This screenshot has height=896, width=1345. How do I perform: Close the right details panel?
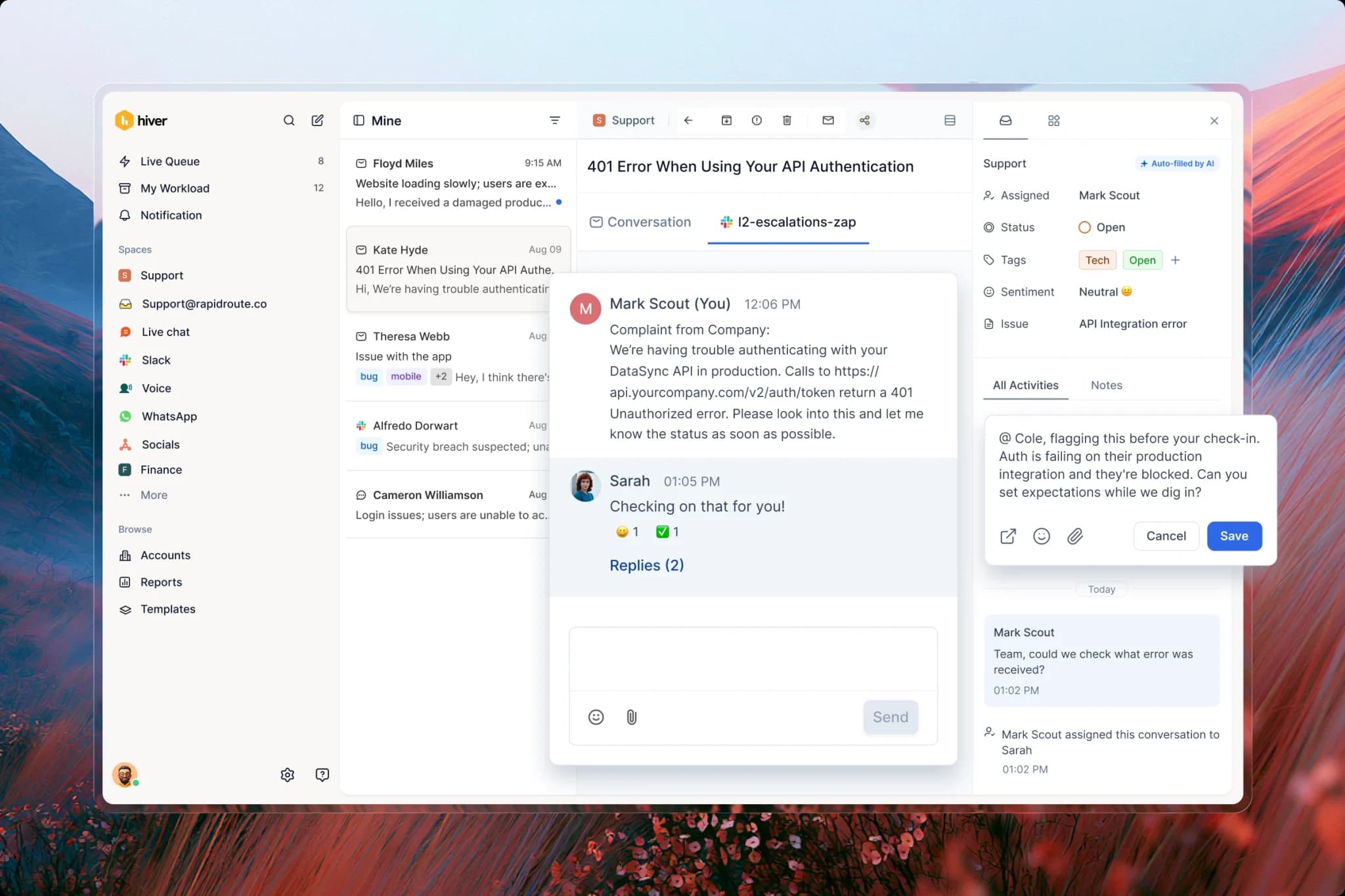[1214, 121]
